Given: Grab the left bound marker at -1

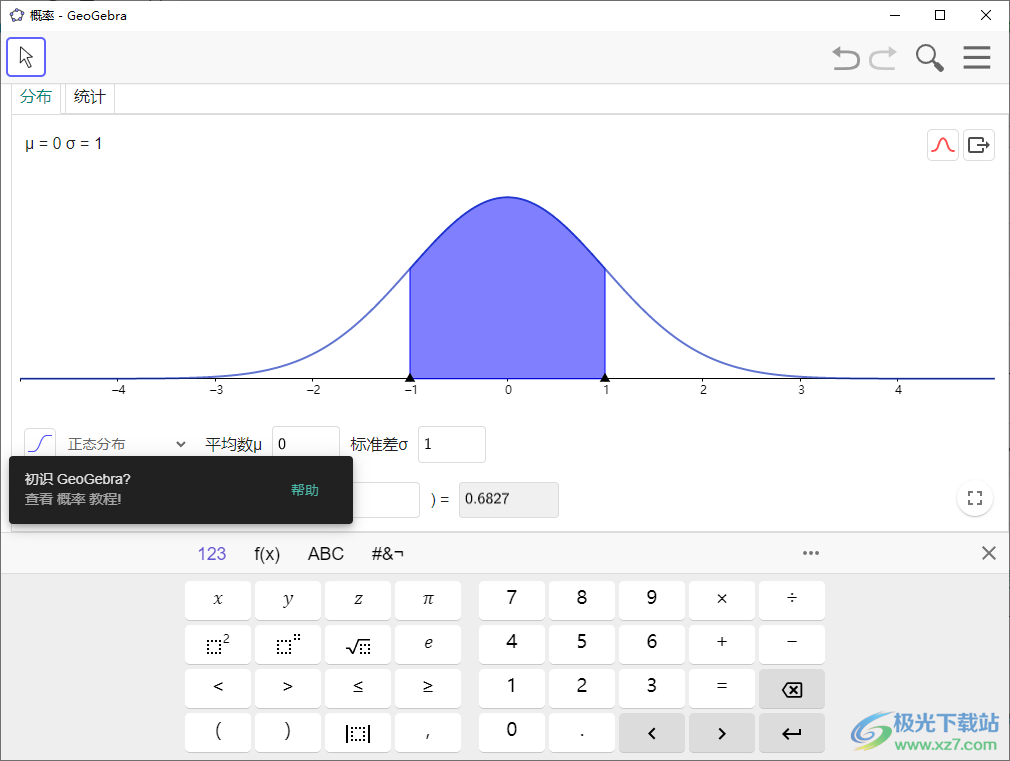Looking at the screenshot, I should [x=410, y=378].
